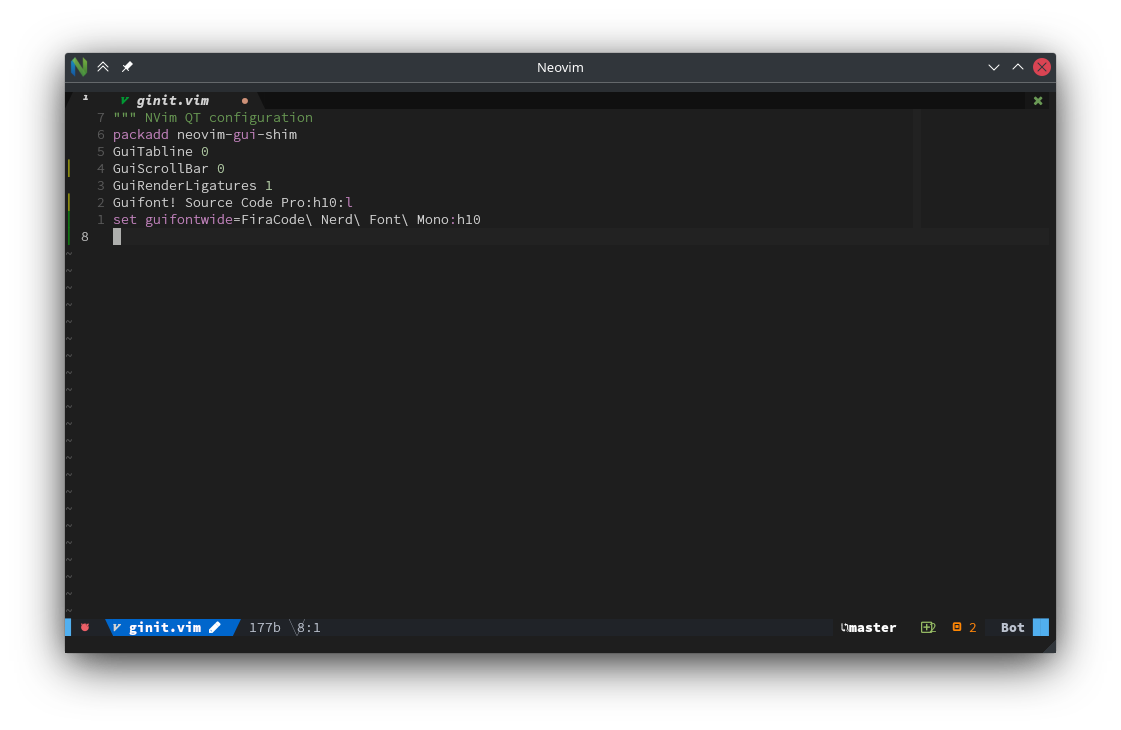Click the 8:1 cursor position indicator
The image size is (1121, 730).
[x=308, y=627]
